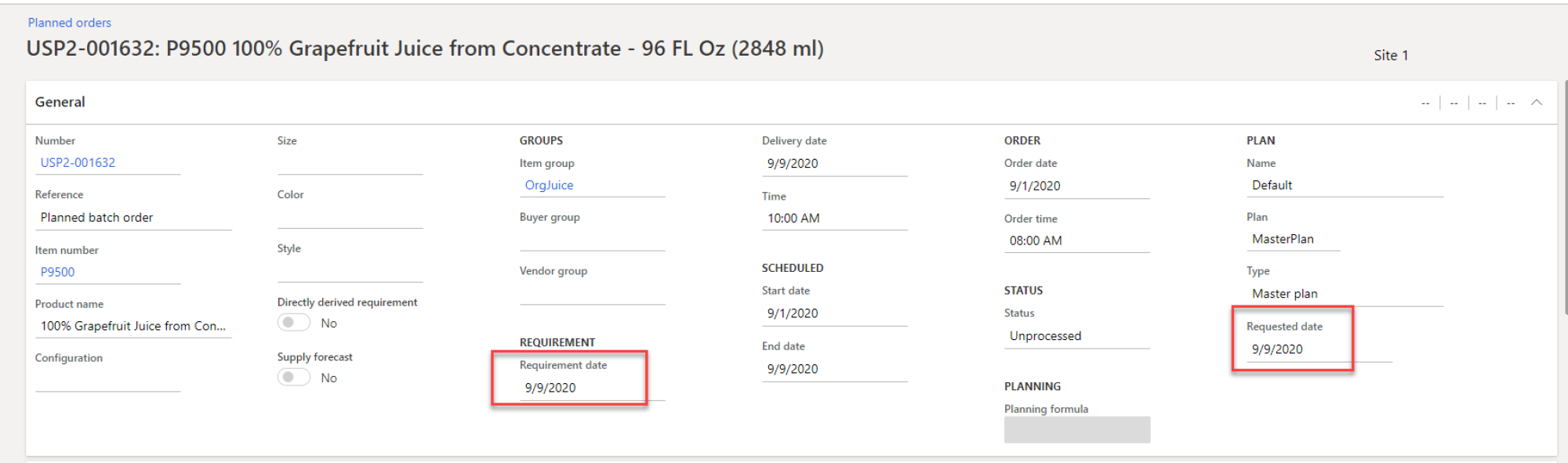Toggle the Supply forecast switch
Image resolution: width=1568 pixels, height=463 pixels.
click(x=294, y=378)
